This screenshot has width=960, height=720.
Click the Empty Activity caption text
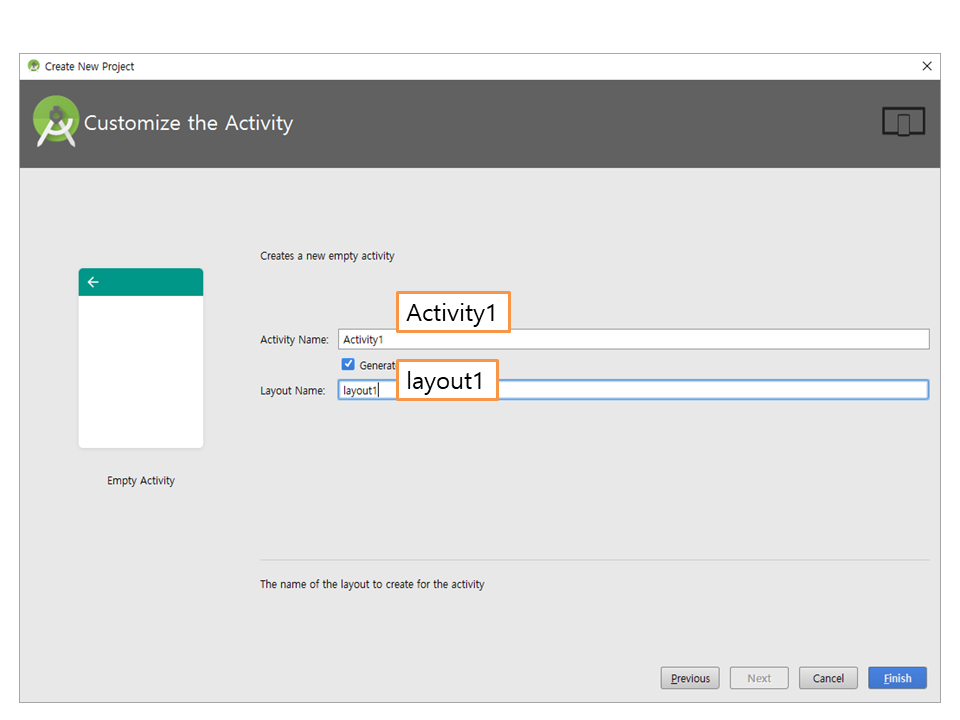tap(141, 481)
